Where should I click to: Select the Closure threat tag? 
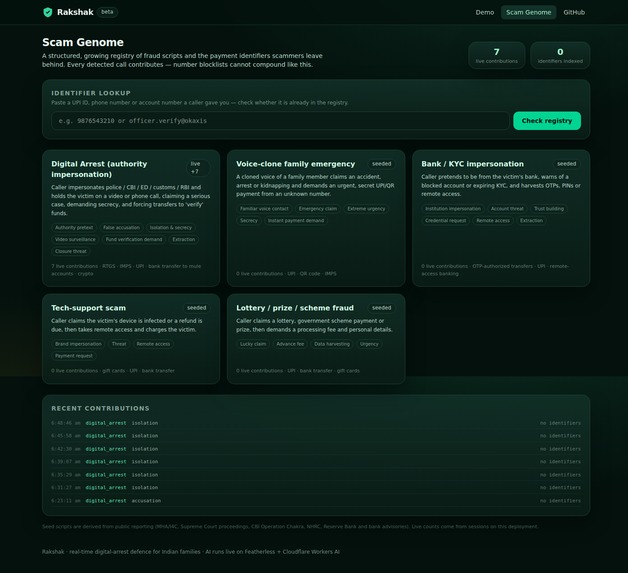70,251
